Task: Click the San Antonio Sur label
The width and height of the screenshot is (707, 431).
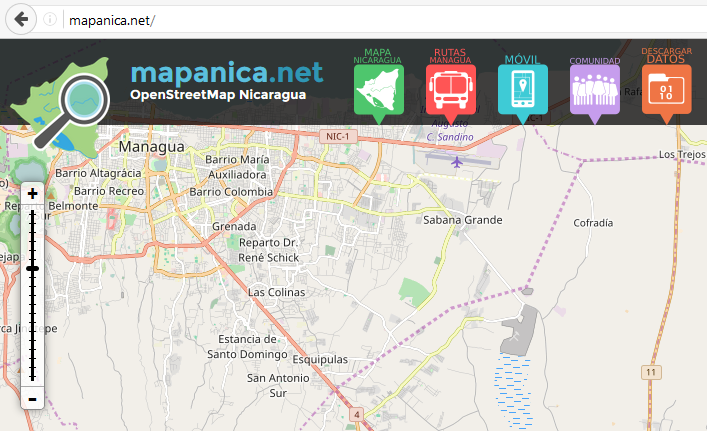Action: (x=278, y=385)
